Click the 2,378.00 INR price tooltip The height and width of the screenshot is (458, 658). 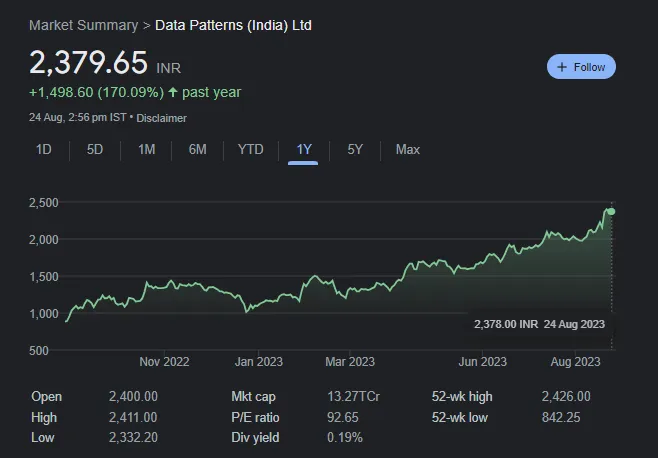click(540, 324)
